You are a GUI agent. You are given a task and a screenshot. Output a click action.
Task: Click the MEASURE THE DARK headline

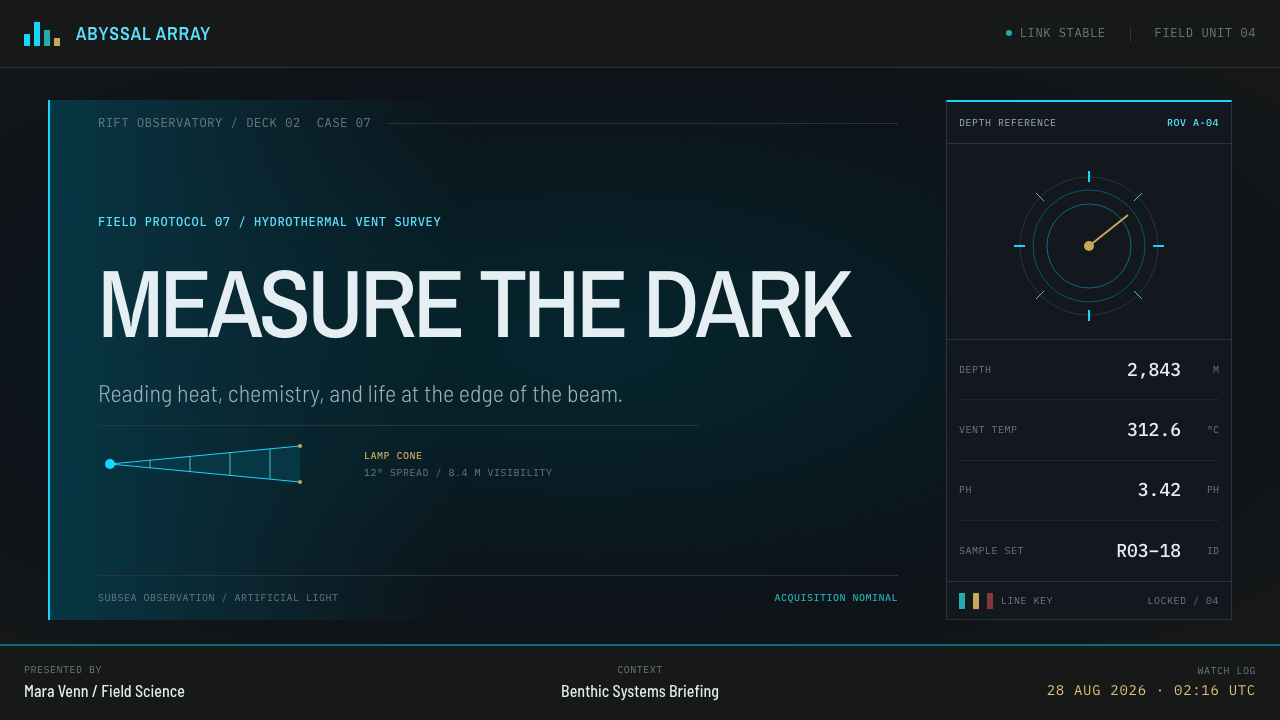pyautogui.click(x=474, y=305)
